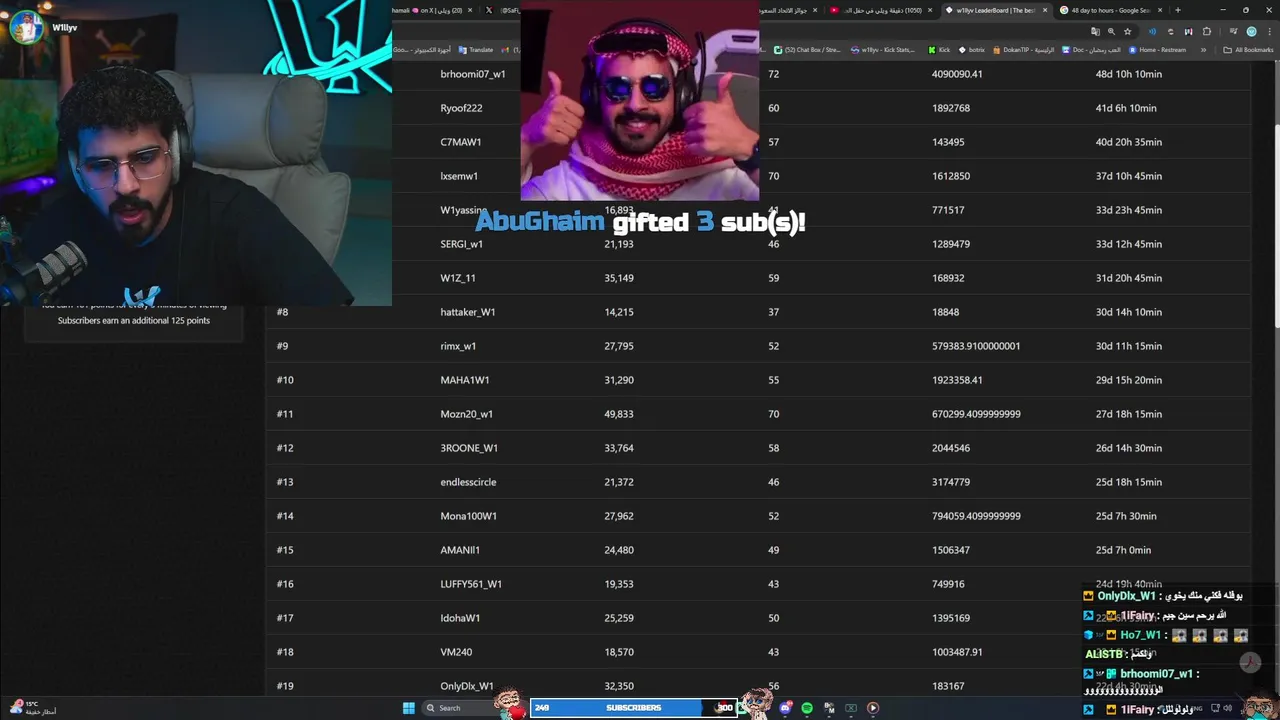Open the Home - Restream bookmark
The width and height of the screenshot is (1280, 720).
tap(1157, 49)
